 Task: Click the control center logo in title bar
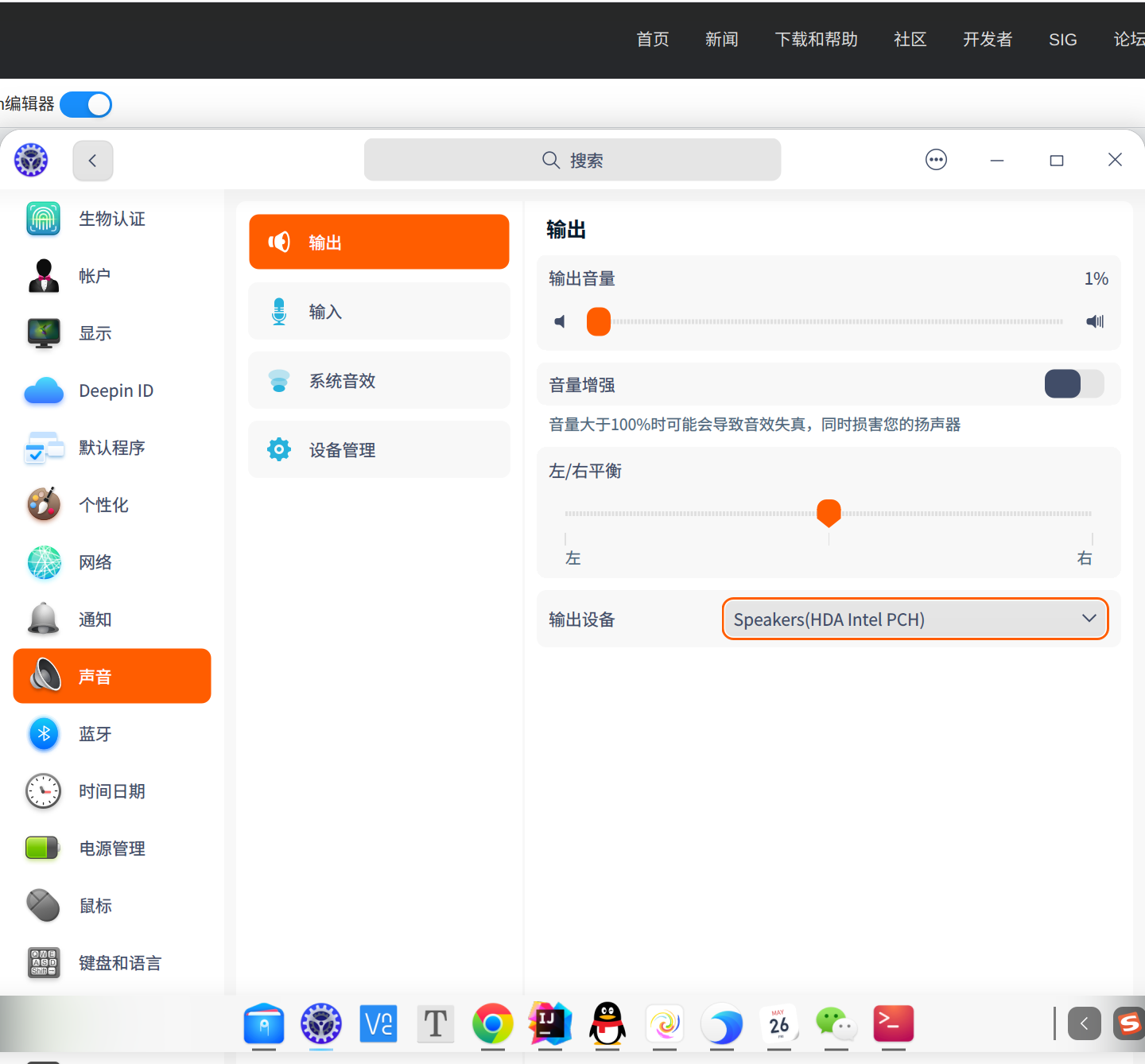tap(31, 160)
